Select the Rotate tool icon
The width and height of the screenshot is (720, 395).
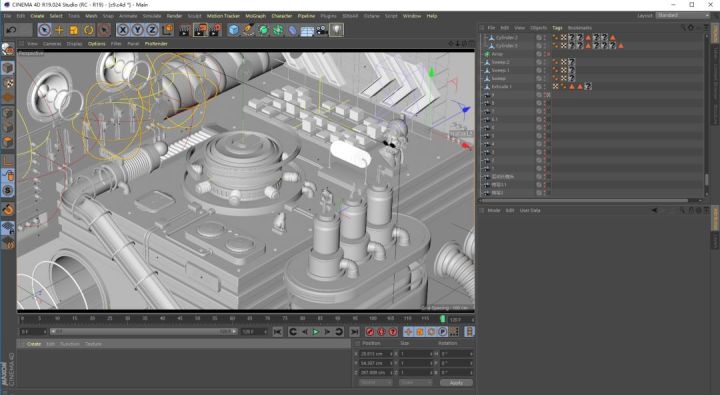88,30
